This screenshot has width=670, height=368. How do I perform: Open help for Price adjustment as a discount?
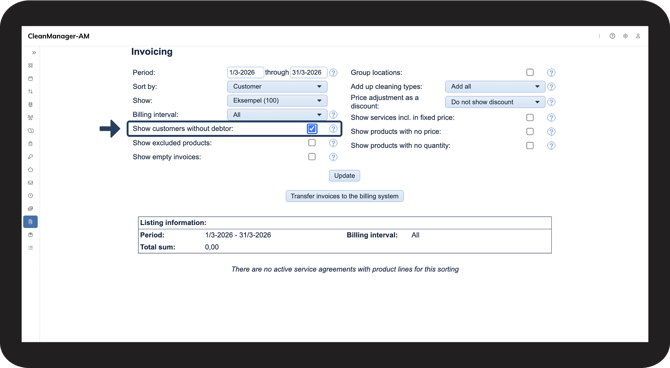[551, 102]
